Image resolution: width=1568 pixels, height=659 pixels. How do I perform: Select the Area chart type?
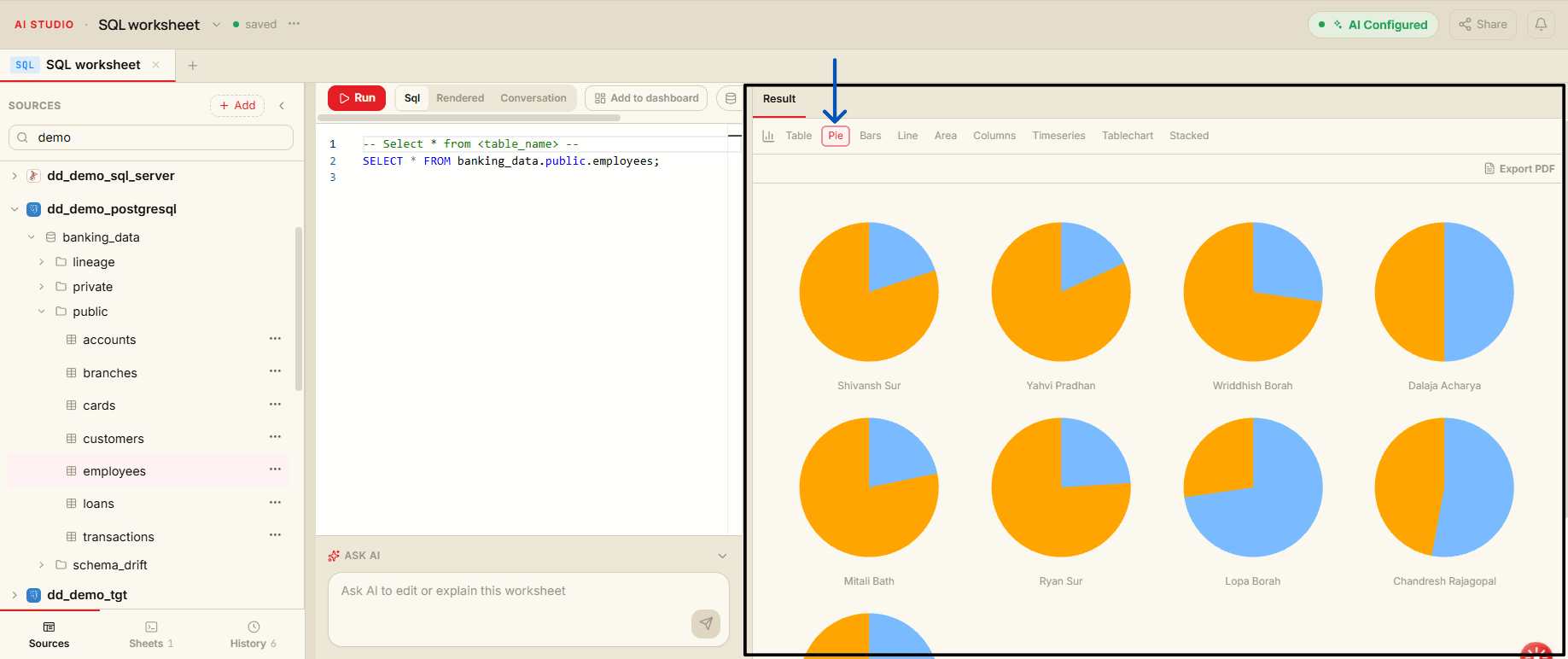946,136
